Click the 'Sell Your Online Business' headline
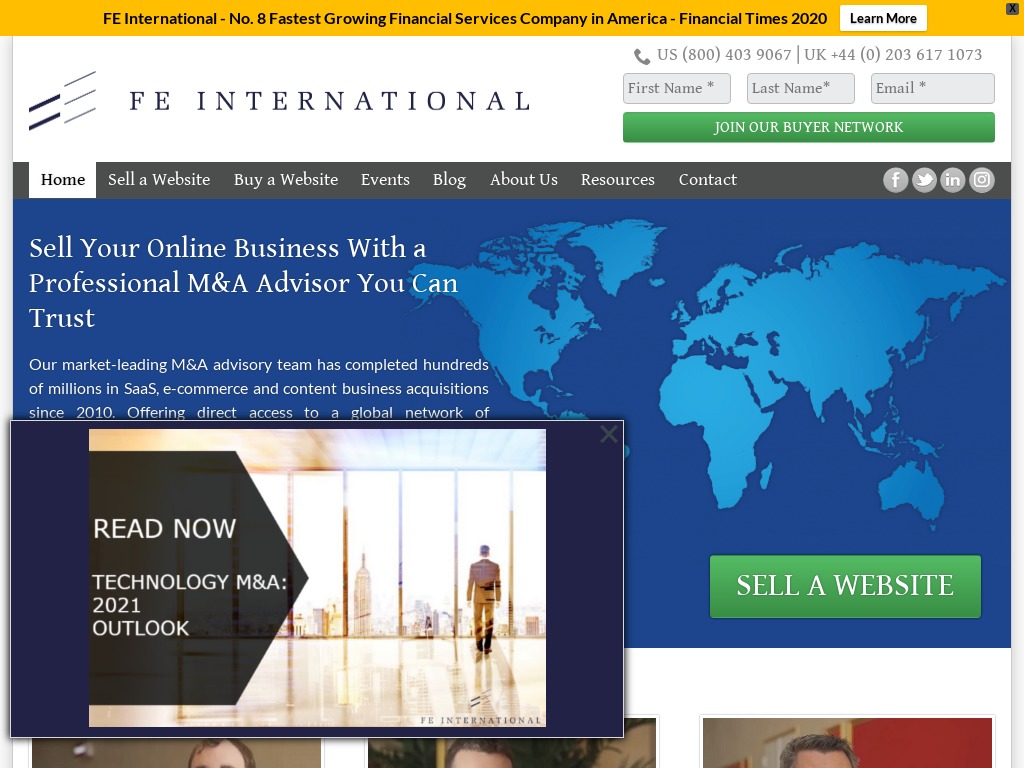This screenshot has height=768, width=1024. point(244,283)
